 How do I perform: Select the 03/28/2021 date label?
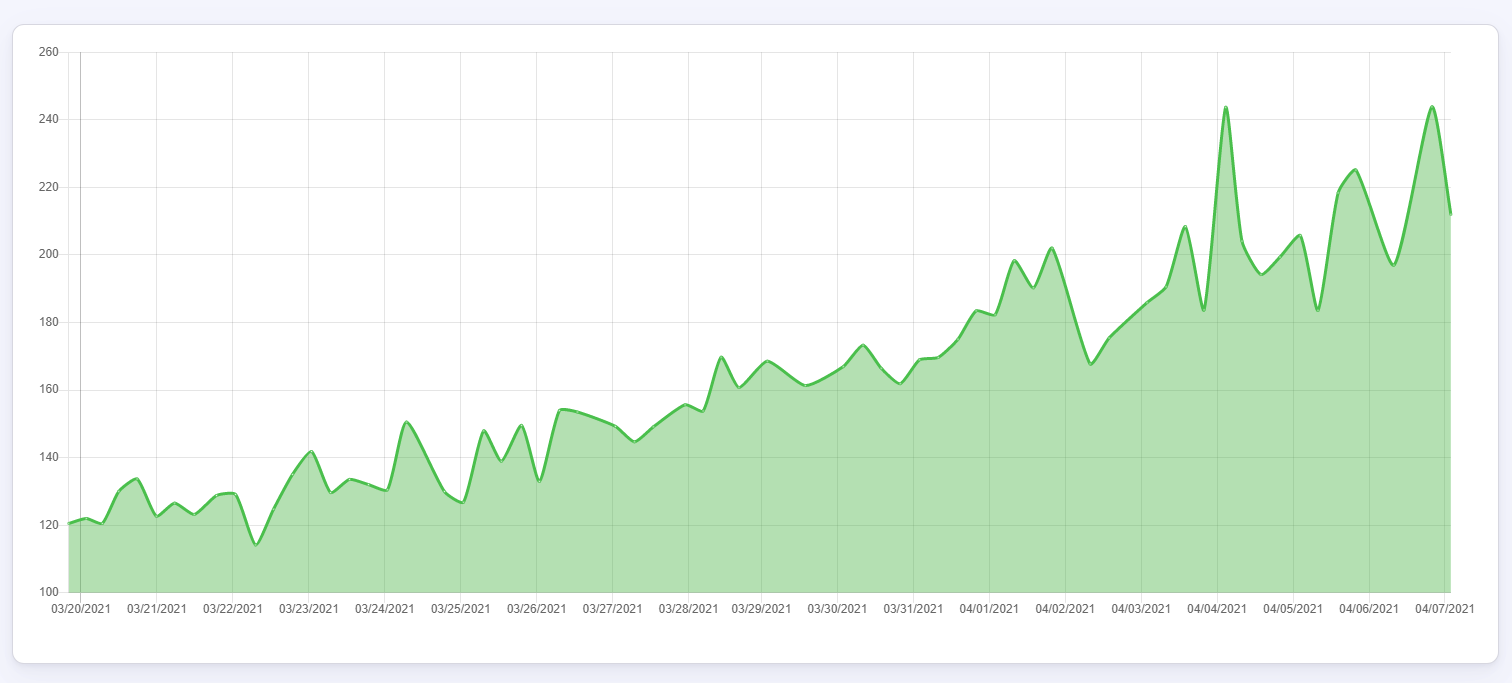(x=689, y=608)
